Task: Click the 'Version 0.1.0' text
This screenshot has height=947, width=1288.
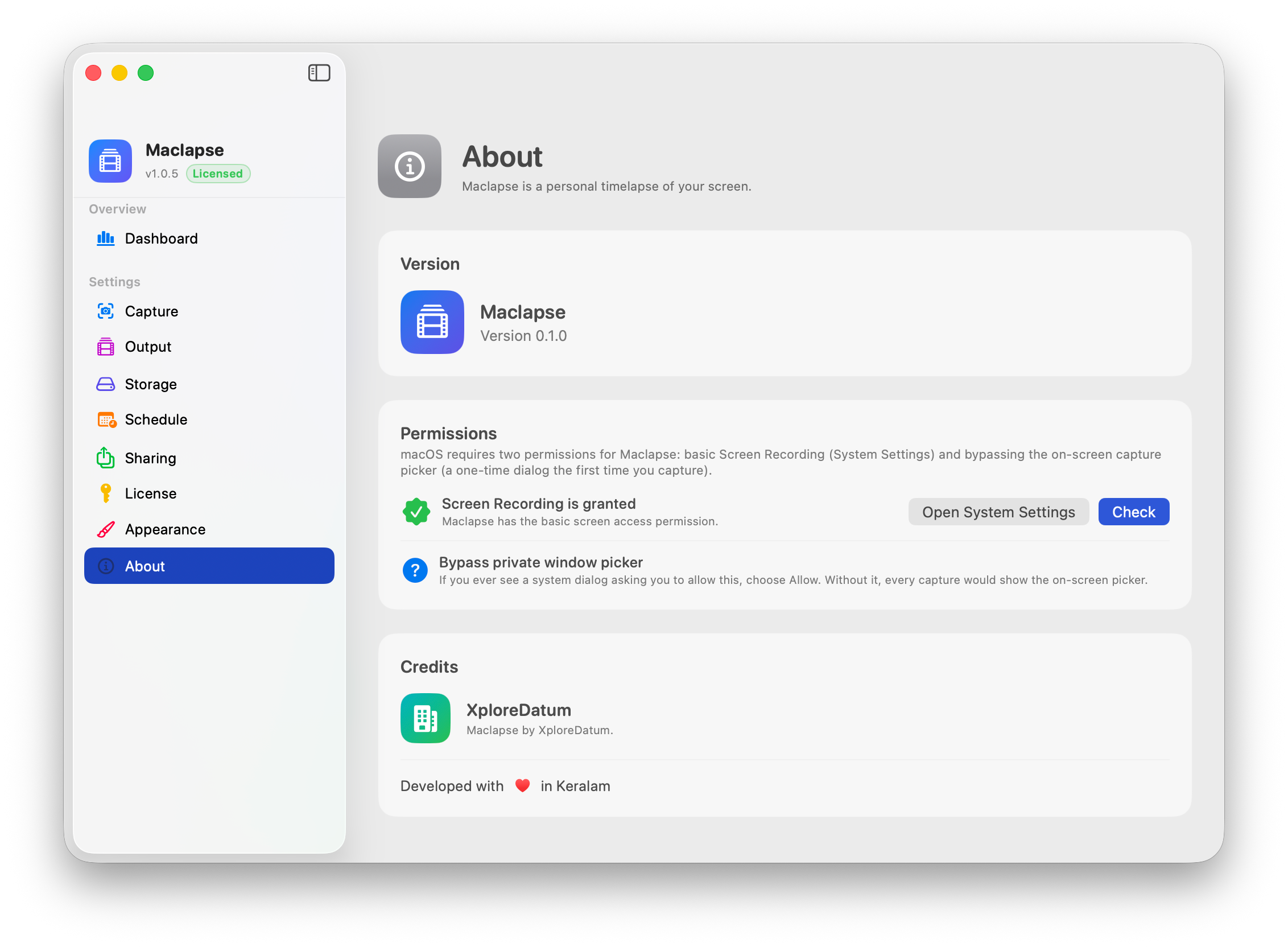Action: [523, 336]
